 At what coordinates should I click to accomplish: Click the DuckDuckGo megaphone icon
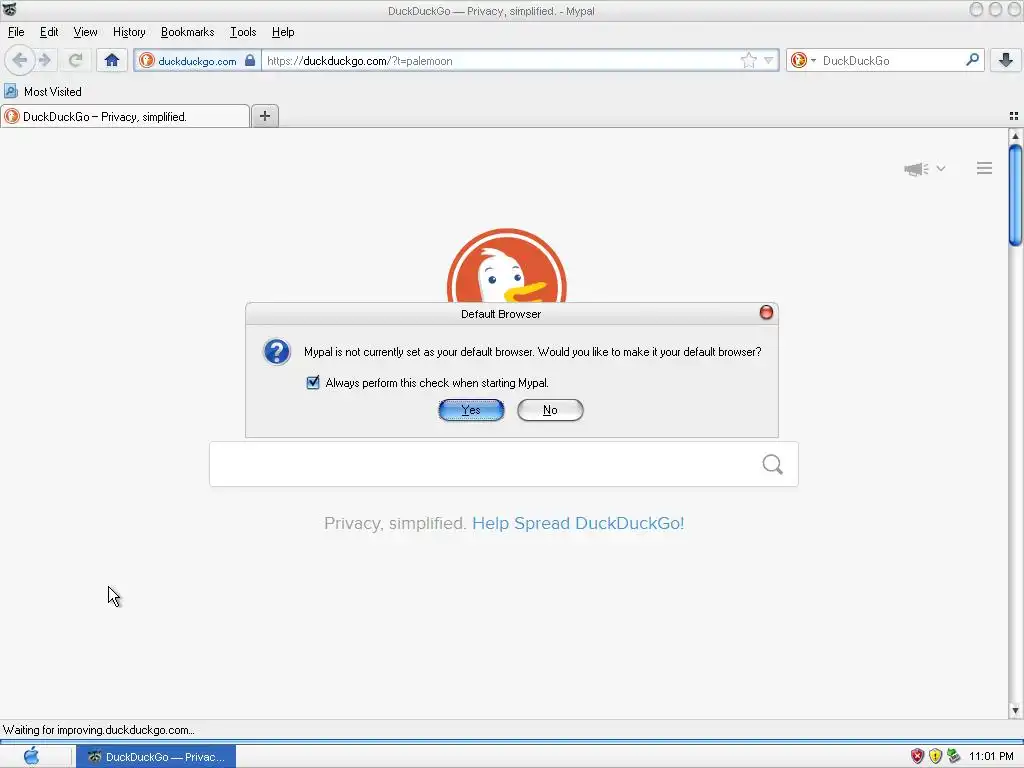tap(916, 169)
